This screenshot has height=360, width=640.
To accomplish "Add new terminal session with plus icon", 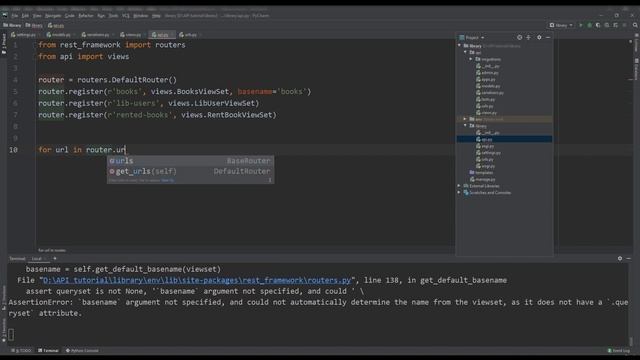I will (55, 258).
